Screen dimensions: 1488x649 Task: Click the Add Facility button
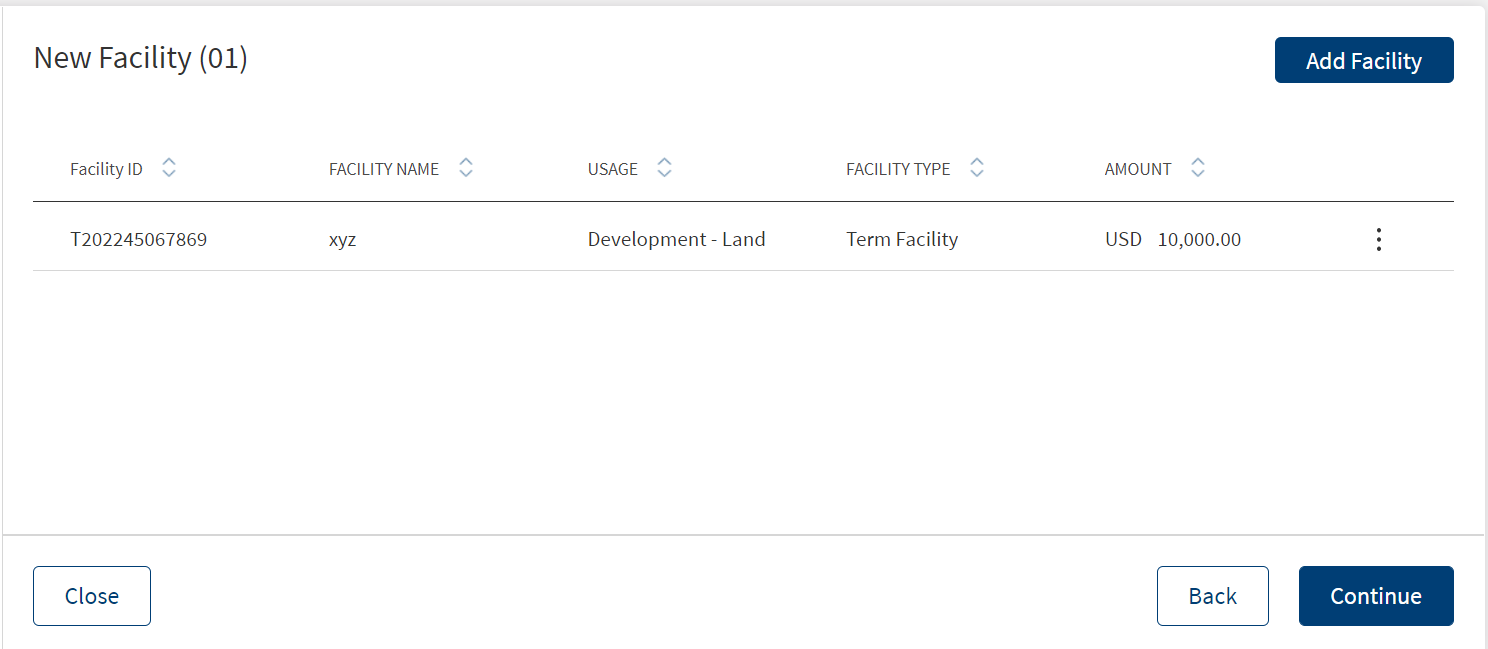tap(1364, 61)
